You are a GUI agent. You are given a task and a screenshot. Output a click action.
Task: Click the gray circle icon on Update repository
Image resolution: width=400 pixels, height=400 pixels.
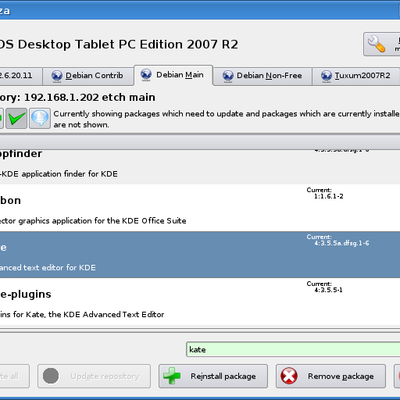(x=51, y=376)
